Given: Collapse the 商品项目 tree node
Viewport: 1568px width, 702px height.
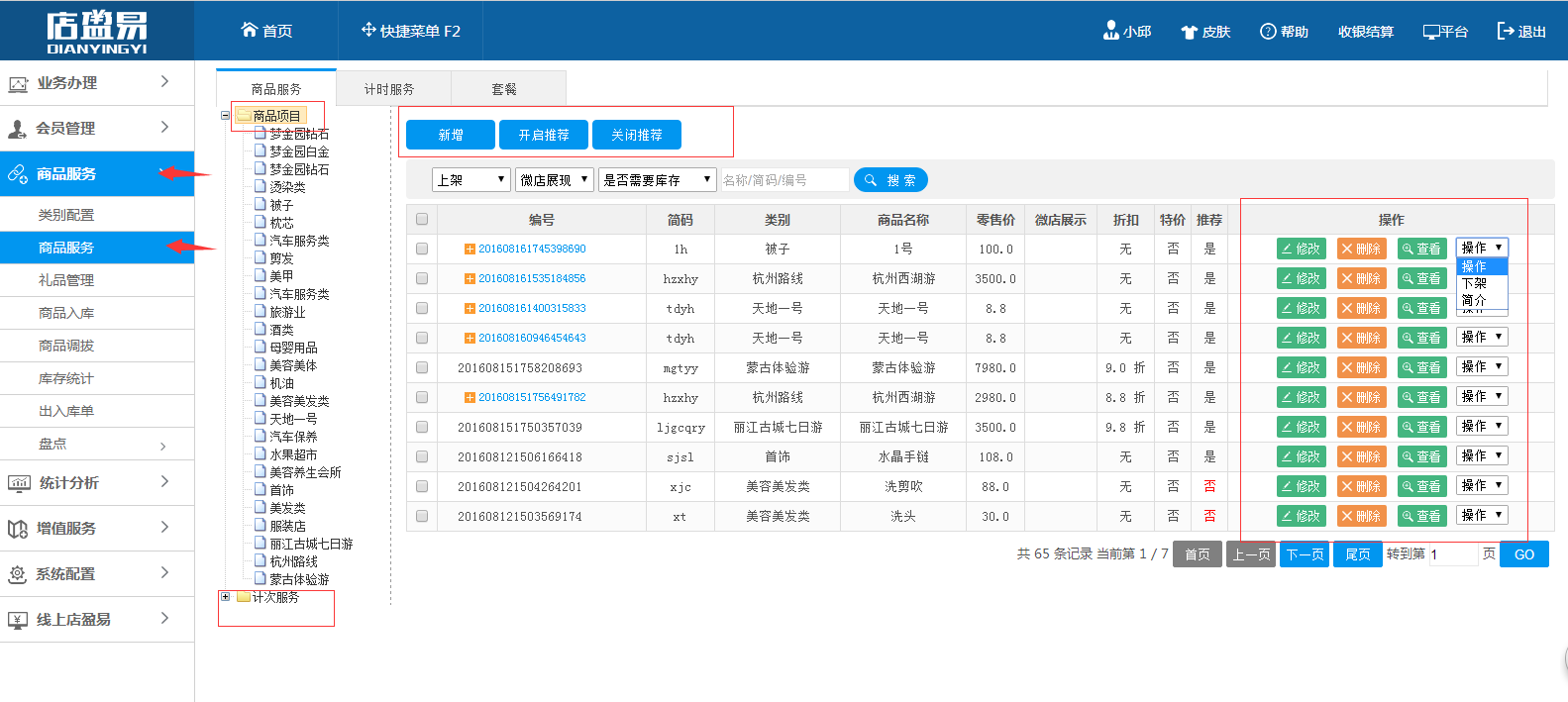Looking at the screenshot, I should (x=225, y=116).
